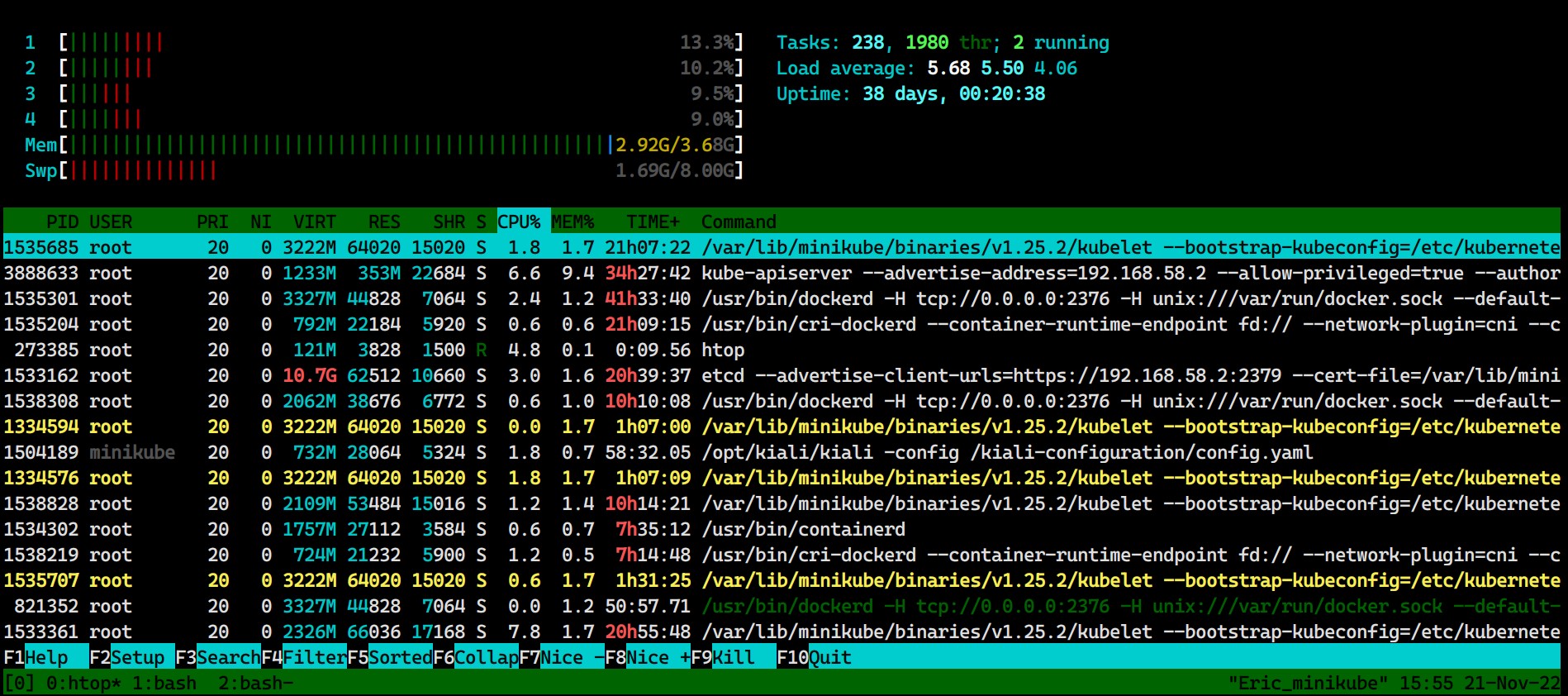Sort by RES column header
The width and height of the screenshot is (1568, 696).
click(384, 222)
